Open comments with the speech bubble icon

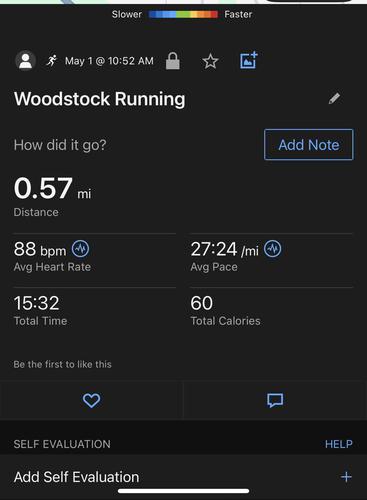point(275,400)
